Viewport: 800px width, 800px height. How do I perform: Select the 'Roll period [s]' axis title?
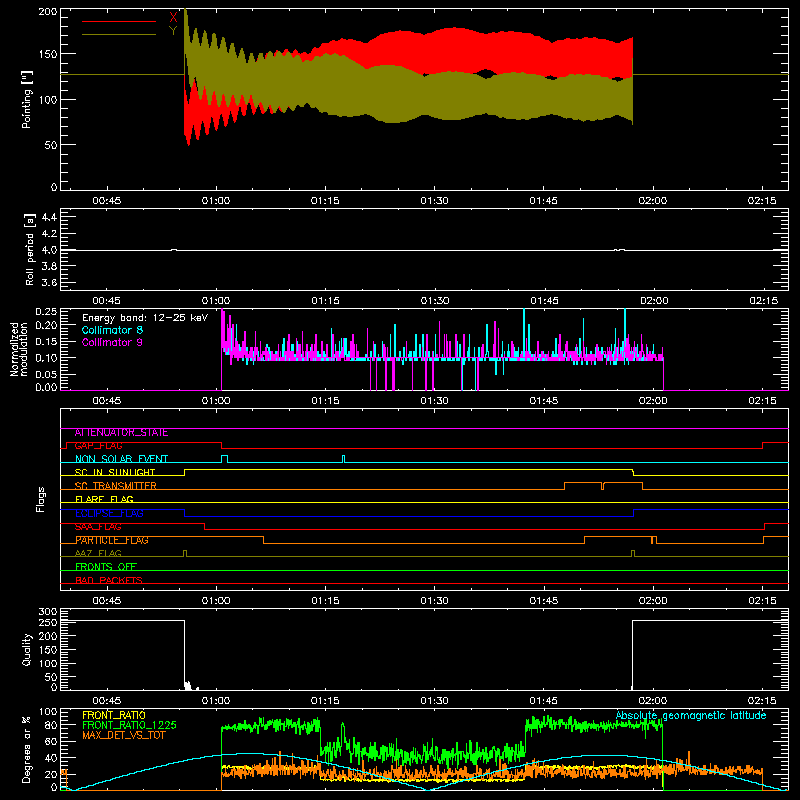30,249
